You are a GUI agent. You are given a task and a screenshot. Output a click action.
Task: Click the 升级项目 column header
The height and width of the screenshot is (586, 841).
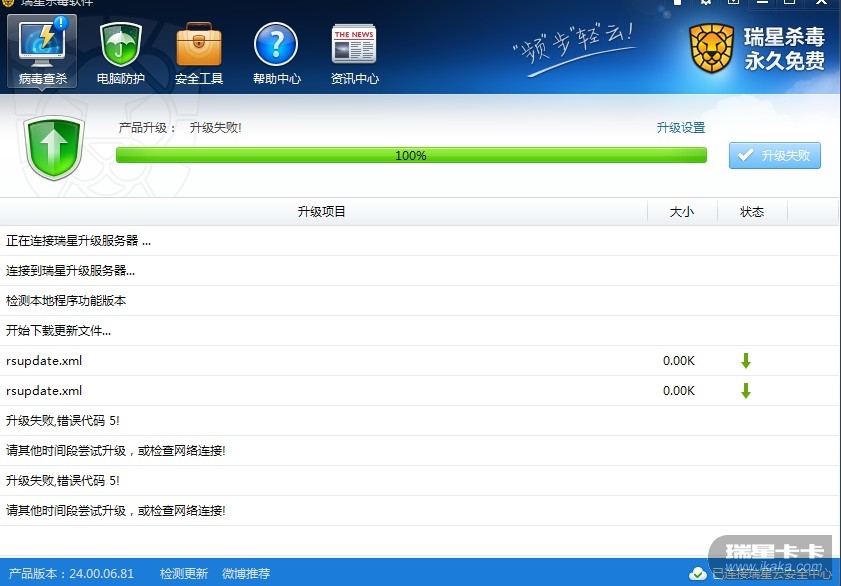pyautogui.click(x=322, y=212)
